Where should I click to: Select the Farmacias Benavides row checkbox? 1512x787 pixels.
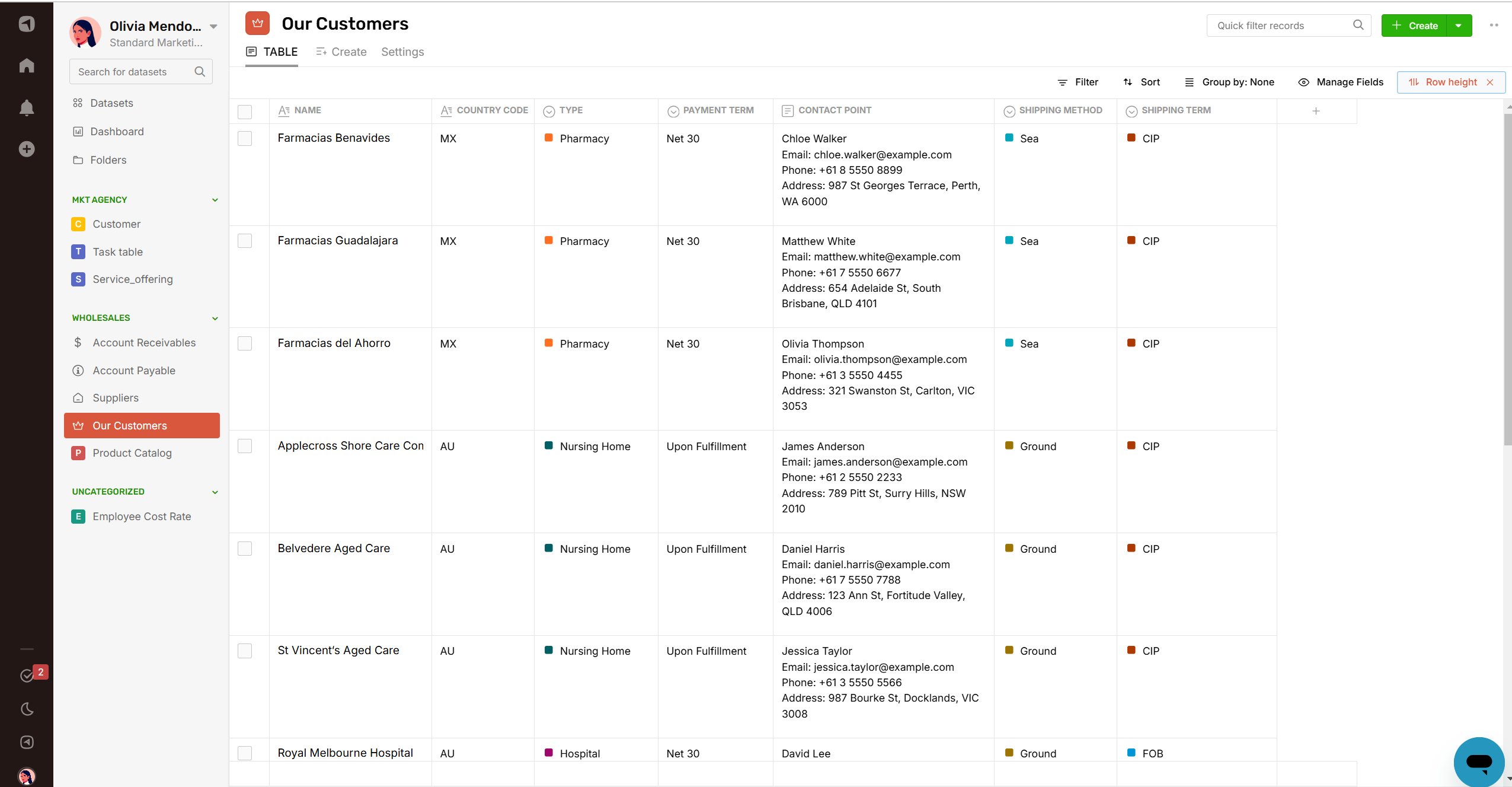coord(245,138)
